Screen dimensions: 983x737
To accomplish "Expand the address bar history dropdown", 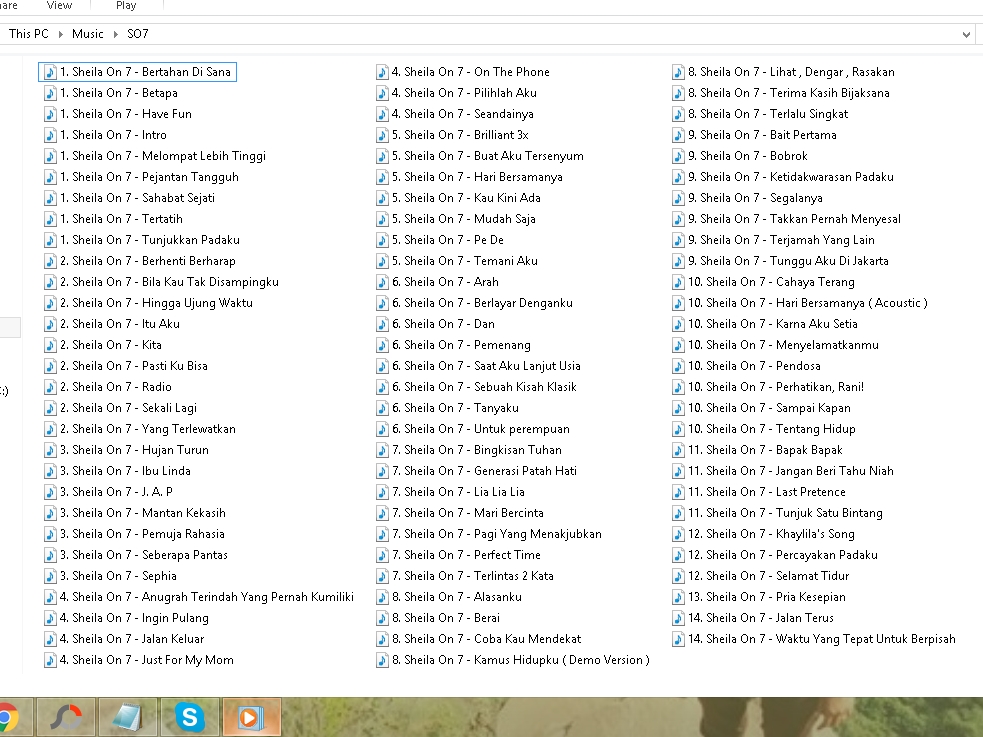I will [x=966, y=34].
